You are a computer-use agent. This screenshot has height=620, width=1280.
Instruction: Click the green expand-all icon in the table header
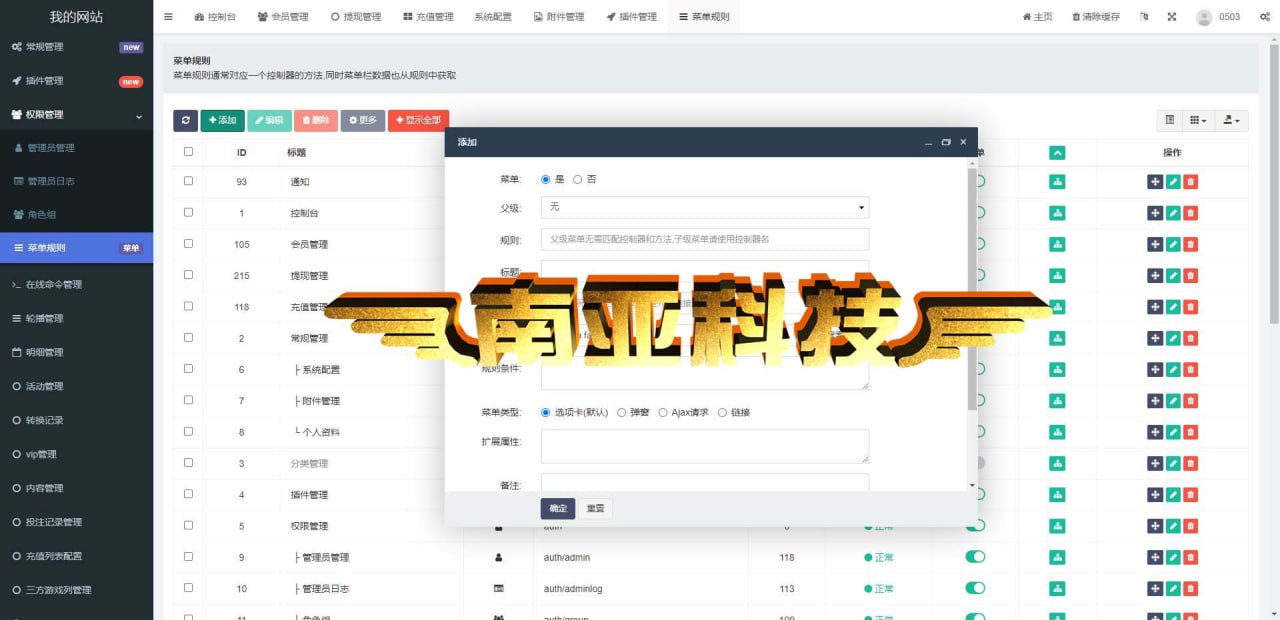1057,153
